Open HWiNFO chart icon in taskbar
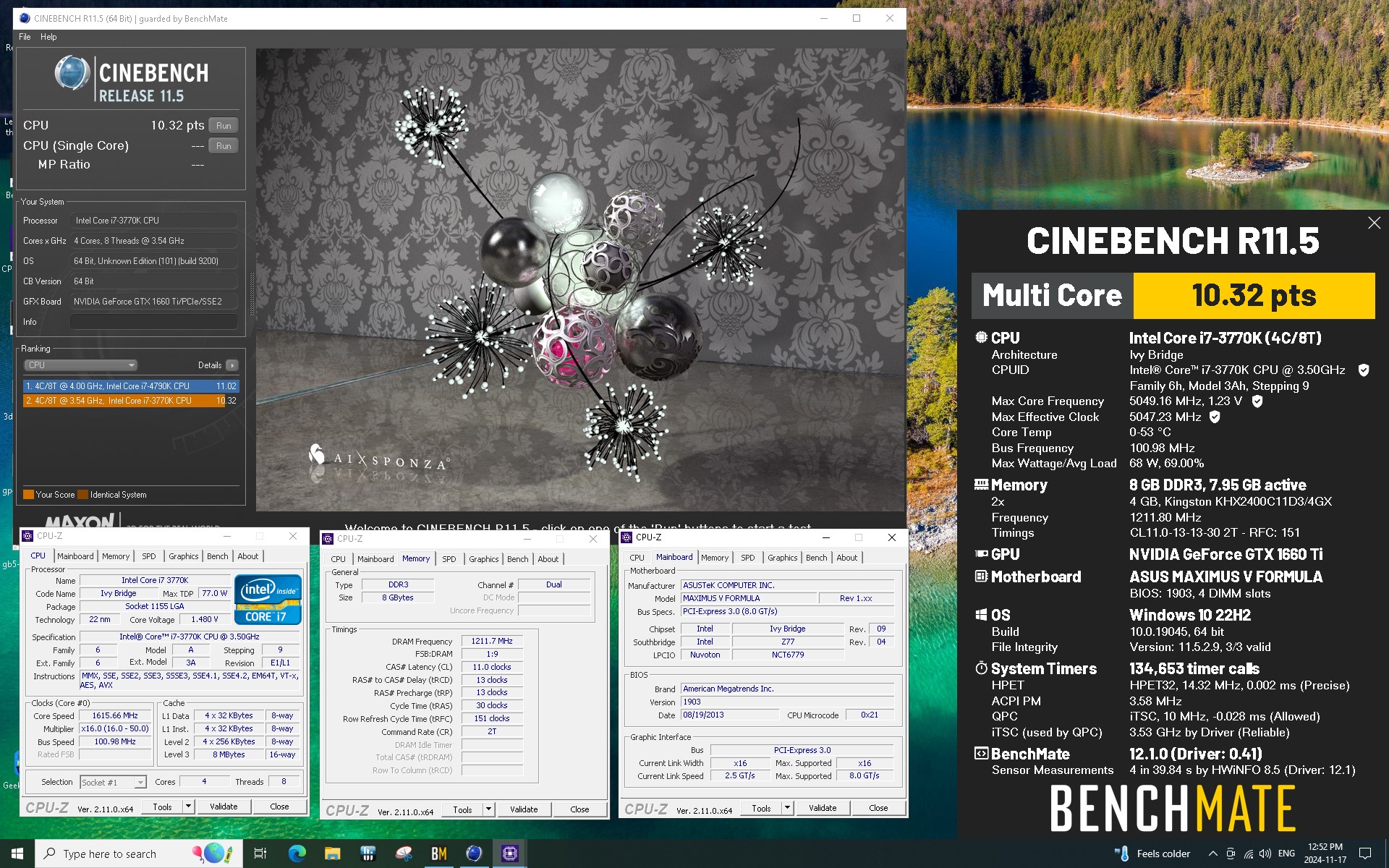1389x868 pixels. 368,854
